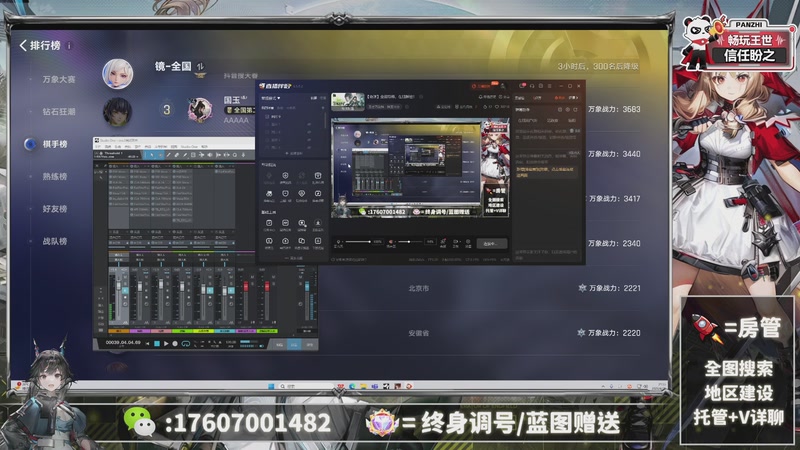800x450 pixels.
Task: Open the 排行榜 info icon
Action: [70, 45]
